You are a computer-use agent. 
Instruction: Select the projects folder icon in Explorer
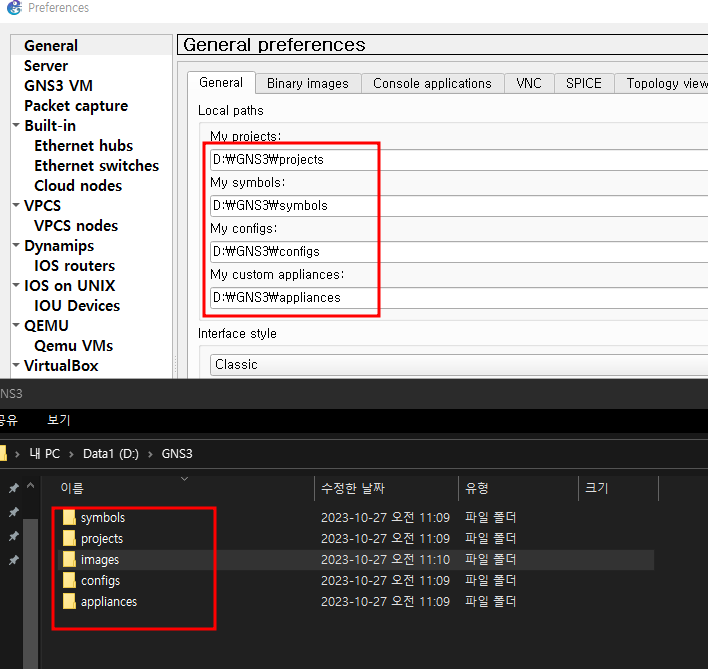pyautogui.click(x=69, y=538)
